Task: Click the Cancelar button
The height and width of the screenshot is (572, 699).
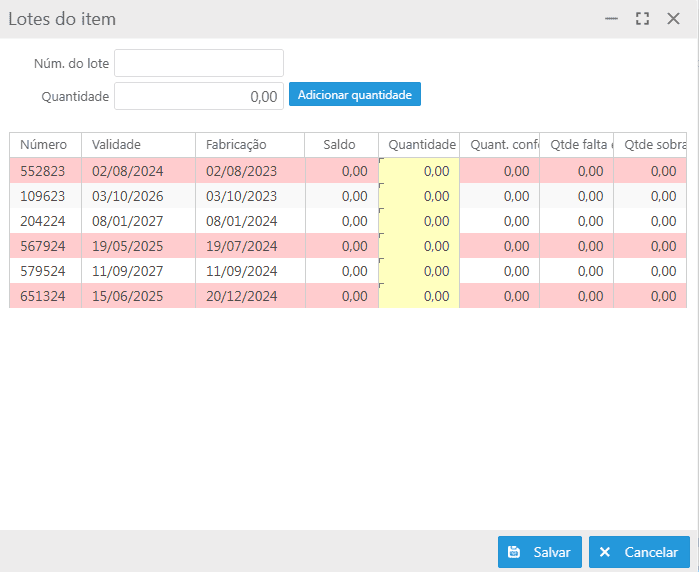Action: pos(639,552)
